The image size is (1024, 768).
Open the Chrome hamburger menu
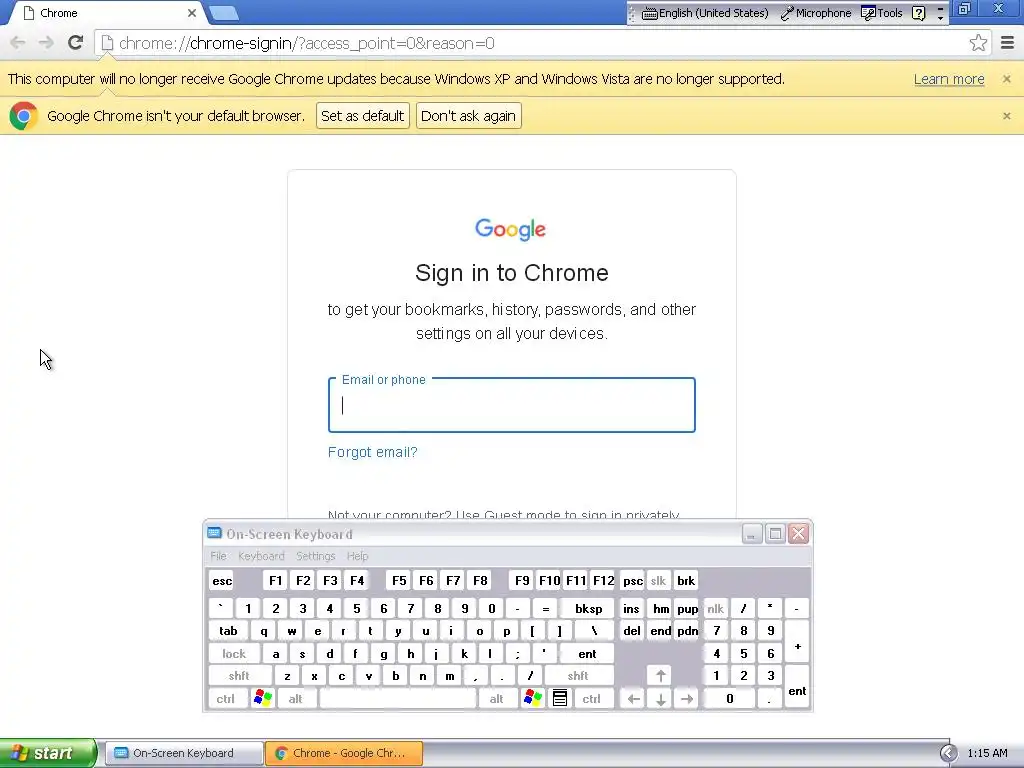tap(1007, 43)
